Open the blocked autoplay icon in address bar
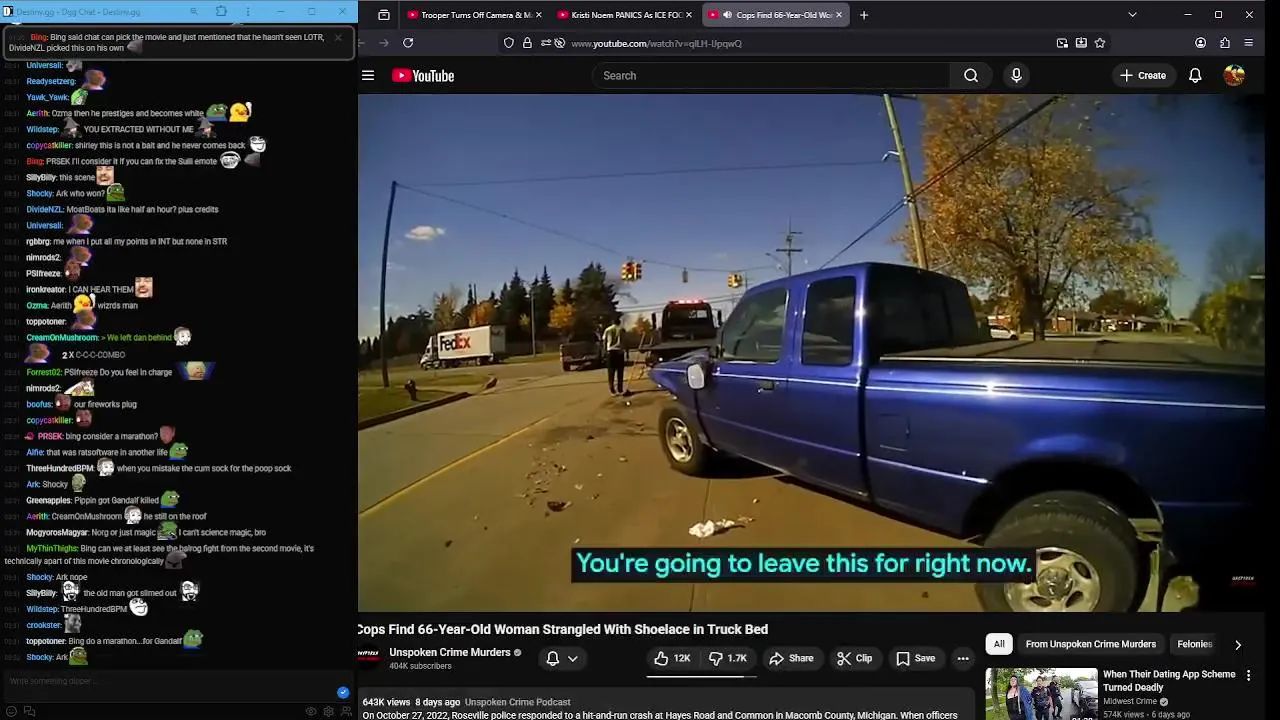Screen dimensions: 1280x720 tap(560, 43)
